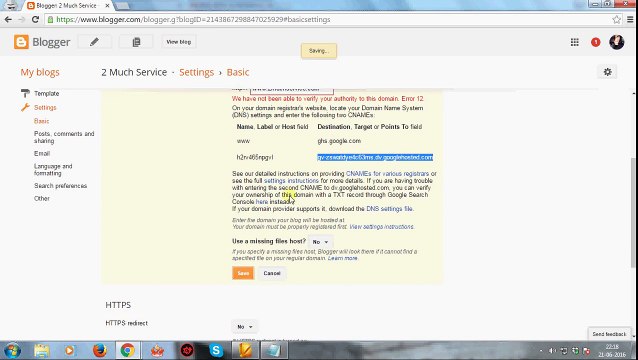Click the Settings breadcrumb link
The width and height of the screenshot is (638, 360).
[197, 72]
